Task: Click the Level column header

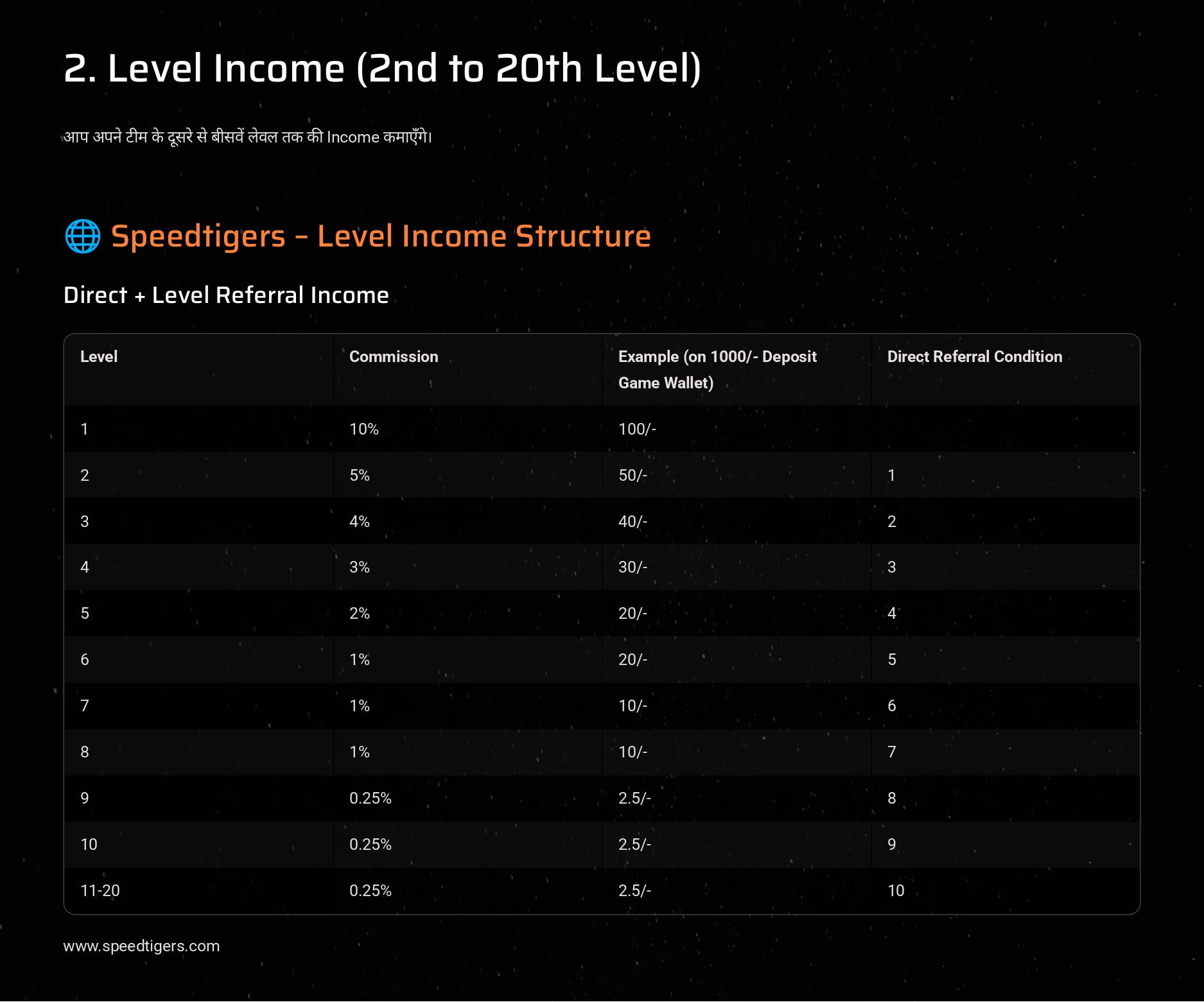Action: click(x=99, y=357)
